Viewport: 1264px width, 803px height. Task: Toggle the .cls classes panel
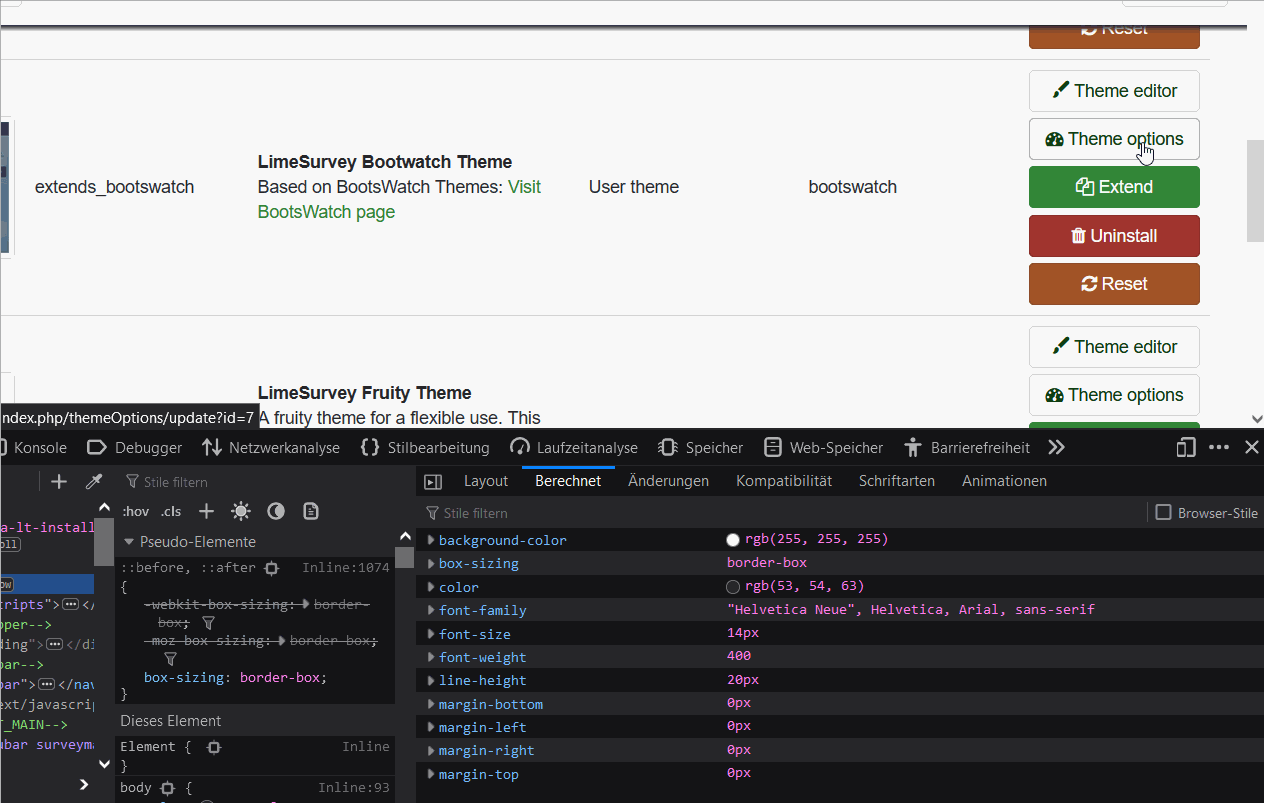point(171,511)
